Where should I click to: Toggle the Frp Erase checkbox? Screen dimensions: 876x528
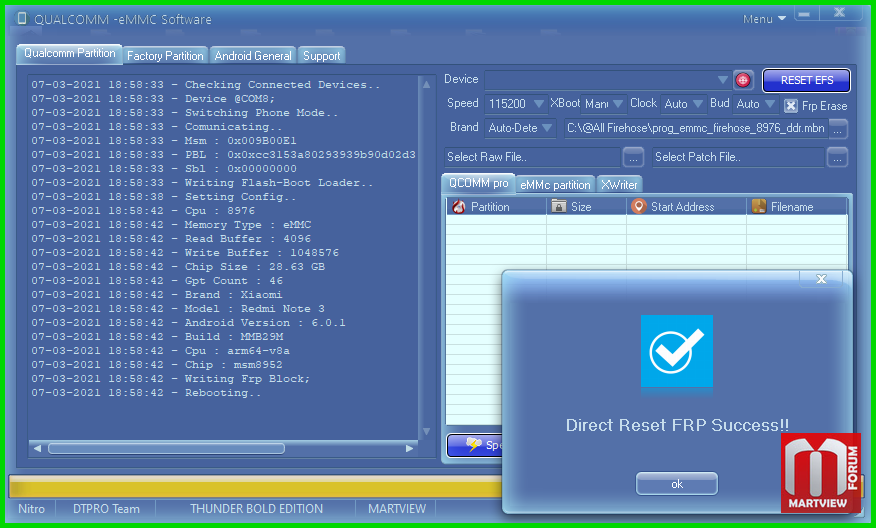[791, 106]
